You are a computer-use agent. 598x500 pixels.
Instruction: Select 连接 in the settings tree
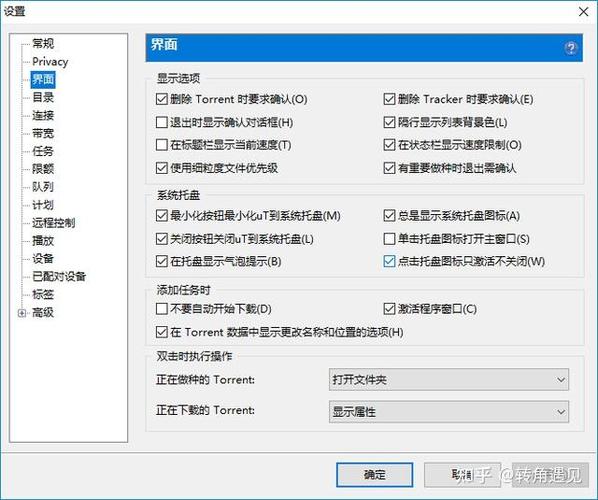tap(43, 116)
